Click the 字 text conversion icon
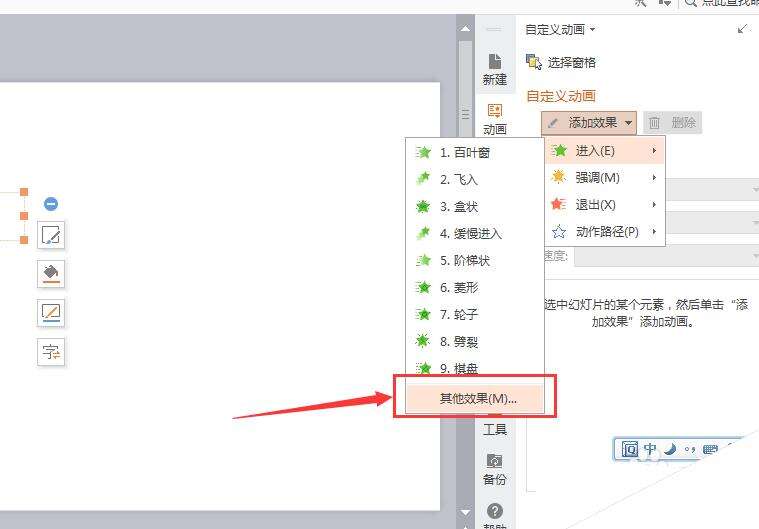This screenshot has width=759, height=529. point(51,351)
